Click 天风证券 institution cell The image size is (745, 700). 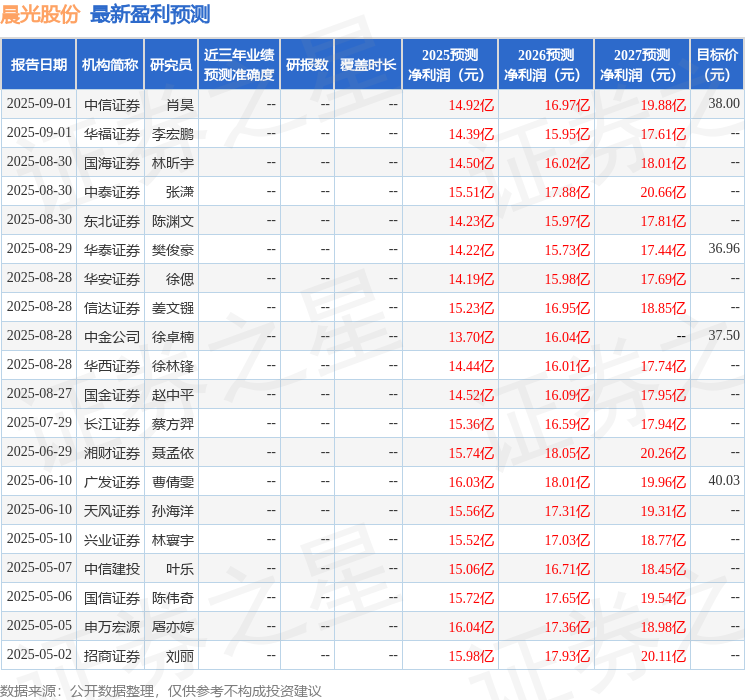tap(112, 511)
